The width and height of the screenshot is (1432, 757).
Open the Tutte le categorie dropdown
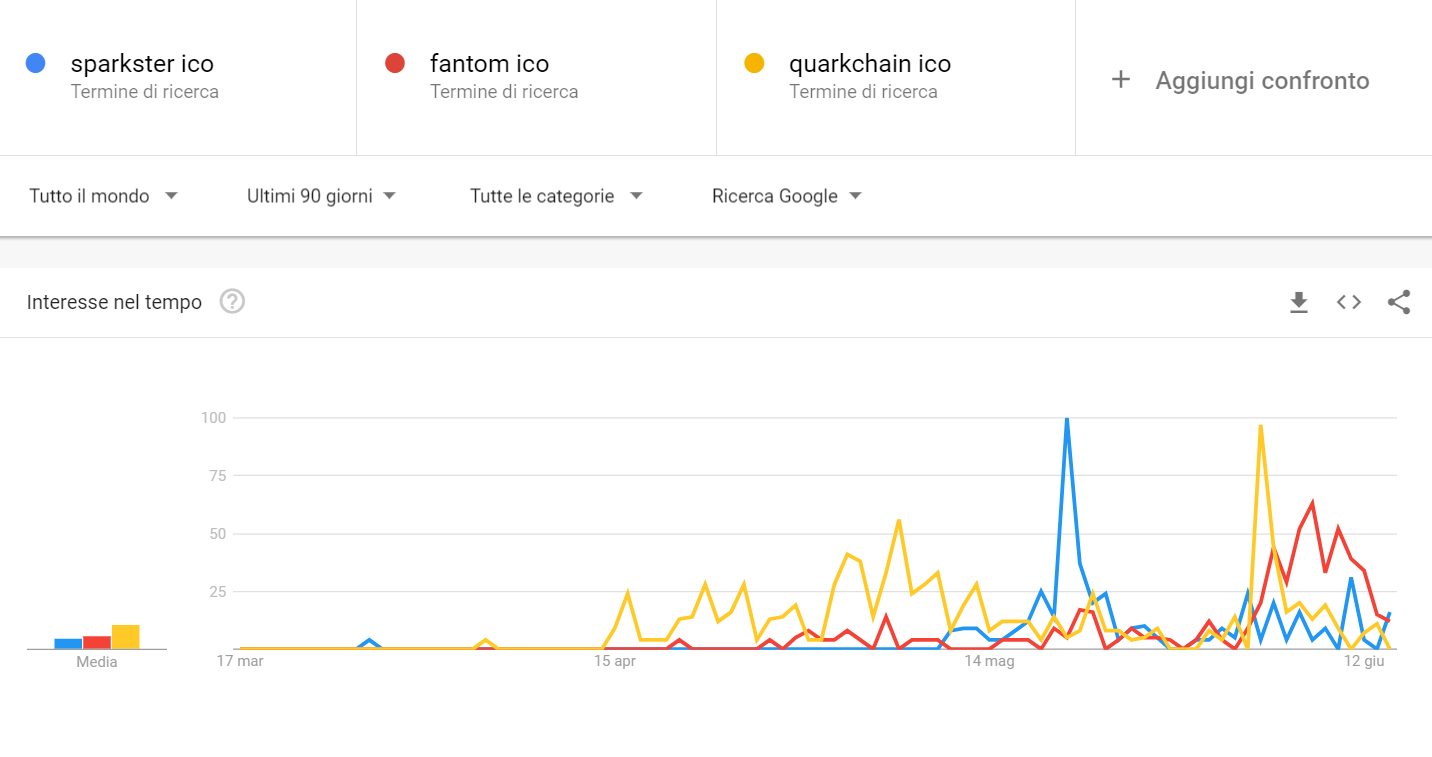pyautogui.click(x=556, y=196)
